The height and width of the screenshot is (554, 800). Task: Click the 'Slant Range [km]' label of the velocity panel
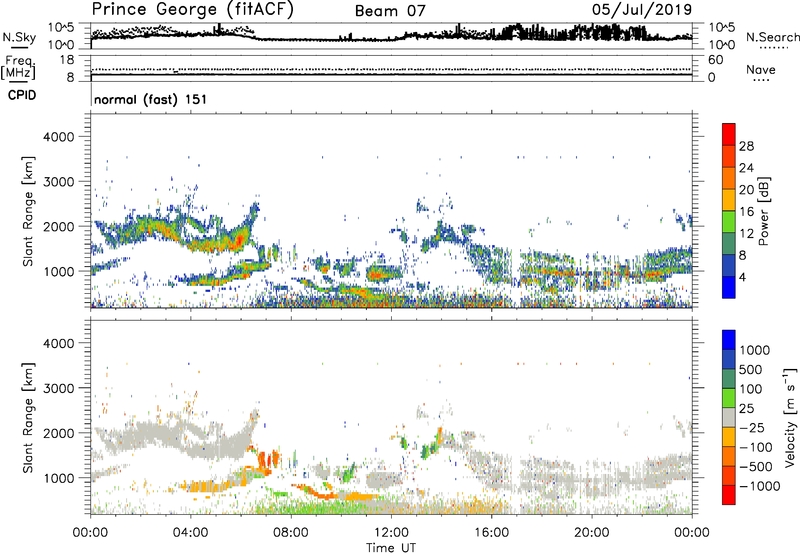tap(28, 417)
